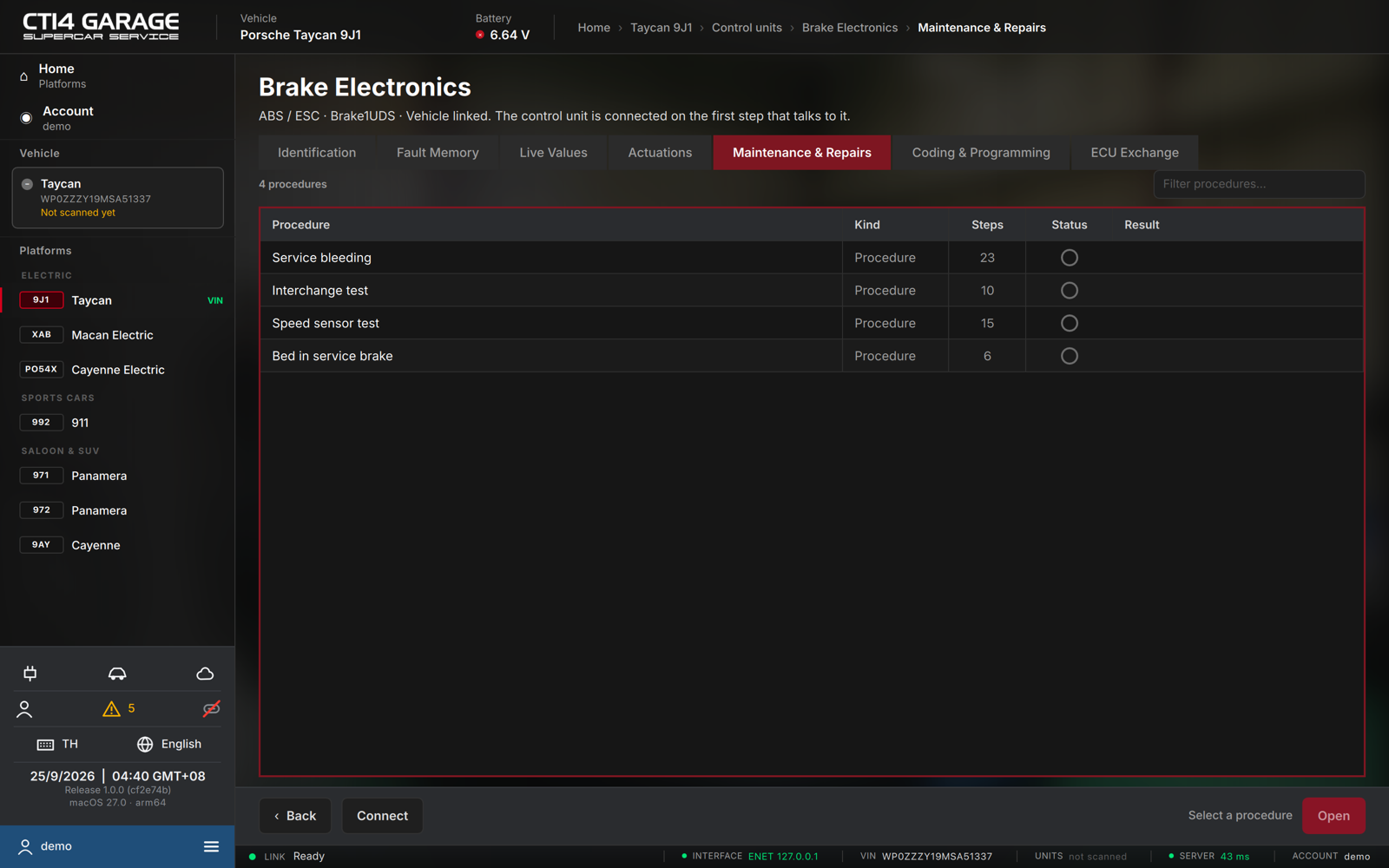Click the battery voltage 6.64 V reading
The image size is (1389, 868).
point(510,35)
